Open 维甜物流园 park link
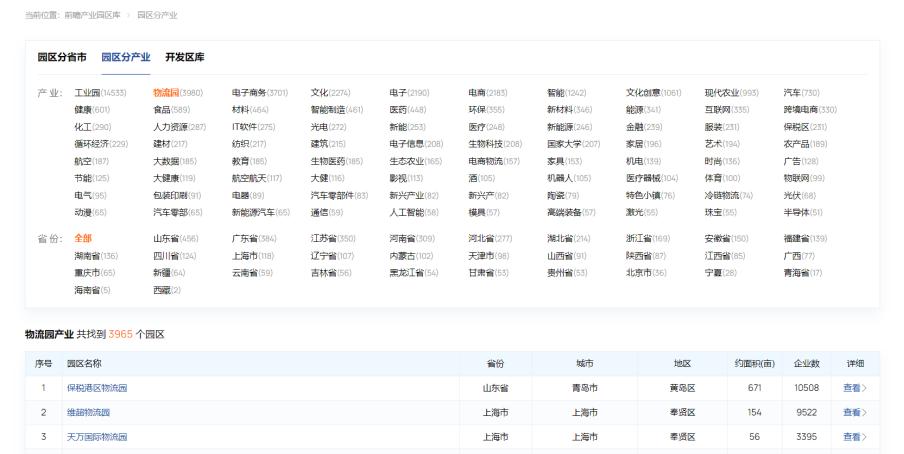Viewport: 904px width, 454px height. 88,412
